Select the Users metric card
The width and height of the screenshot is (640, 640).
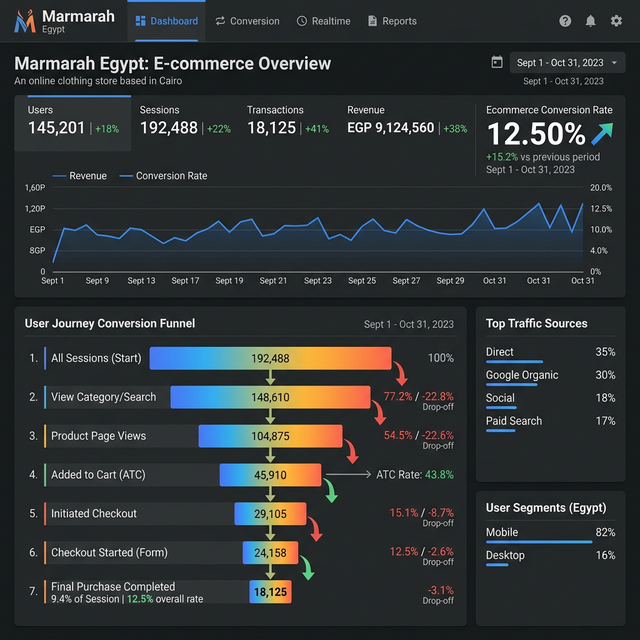coord(73,122)
